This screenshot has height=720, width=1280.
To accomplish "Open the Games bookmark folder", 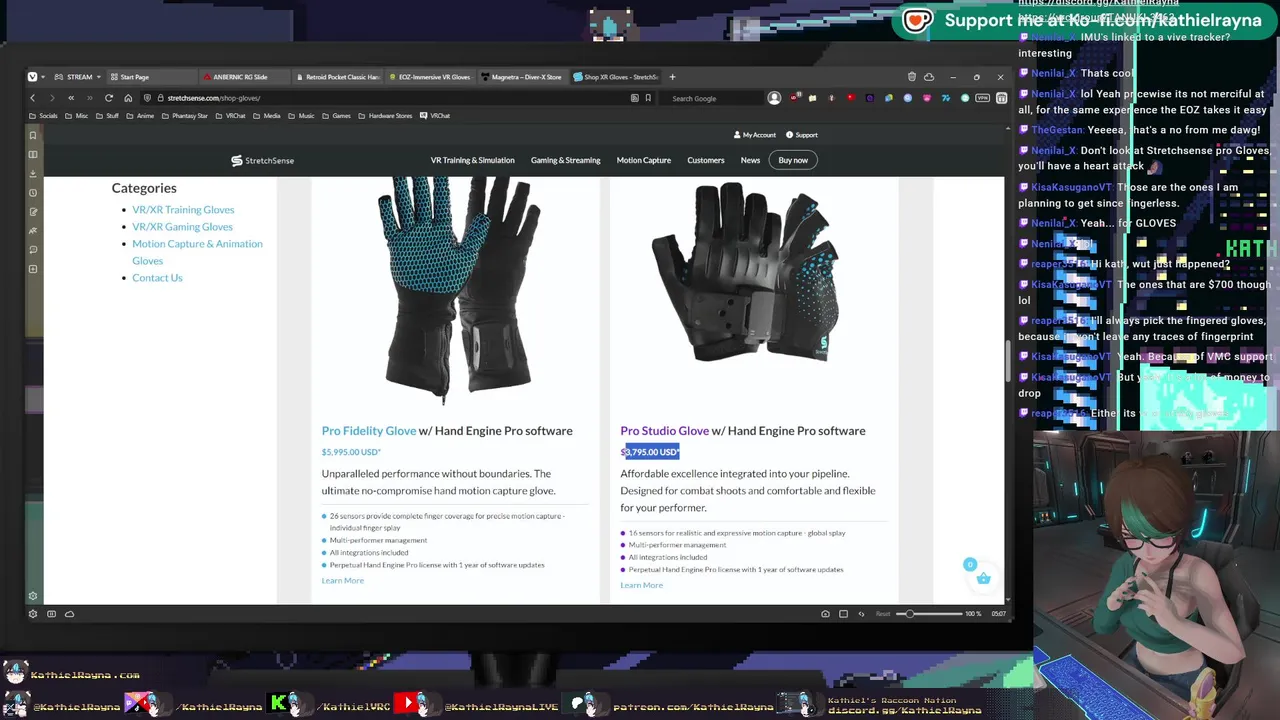I will 337,116.
